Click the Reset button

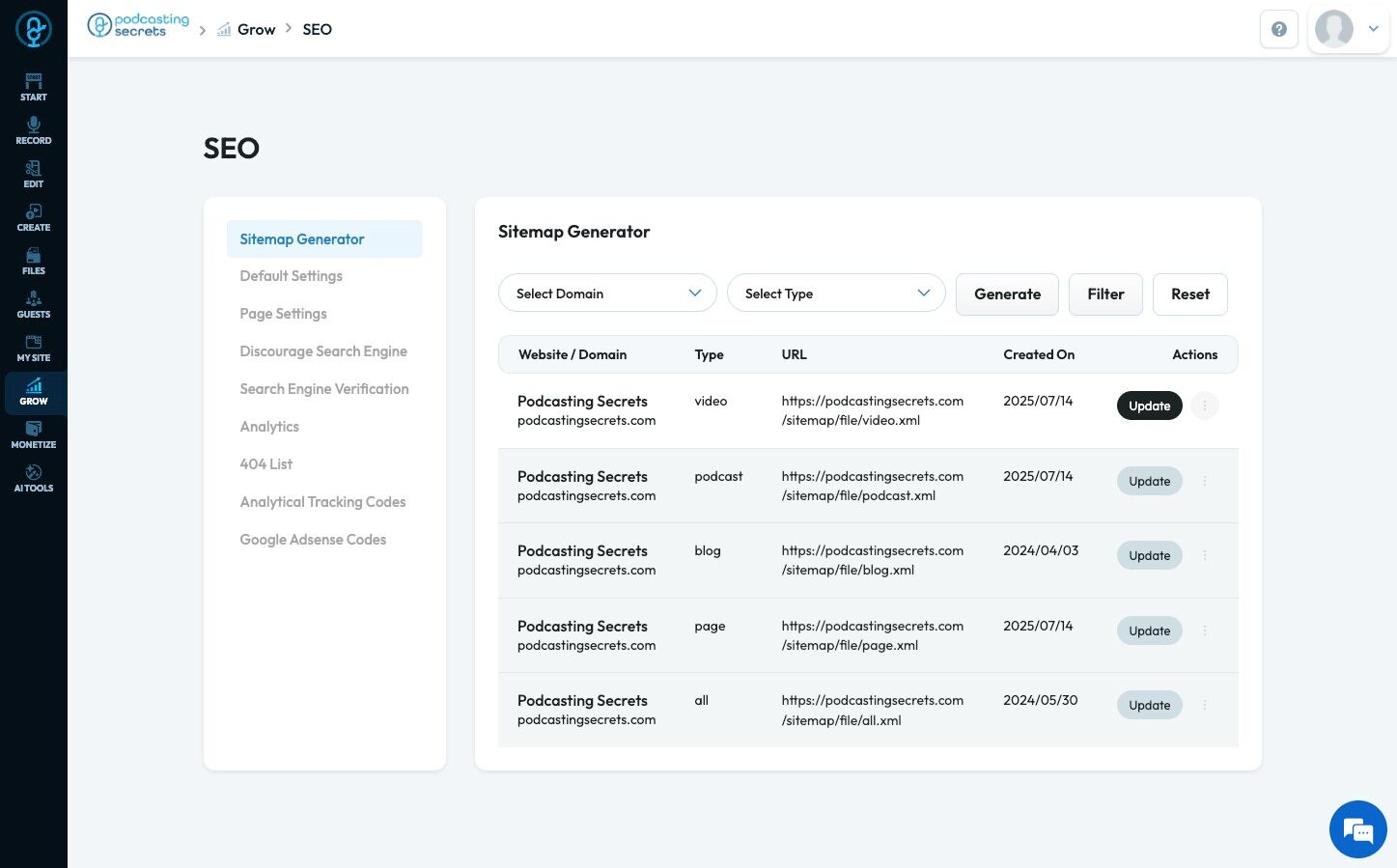[1189, 294]
